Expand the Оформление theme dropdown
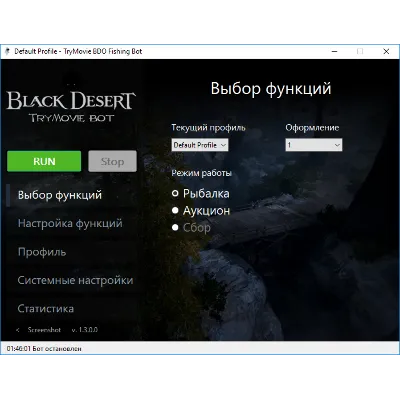 pyautogui.click(x=314, y=145)
